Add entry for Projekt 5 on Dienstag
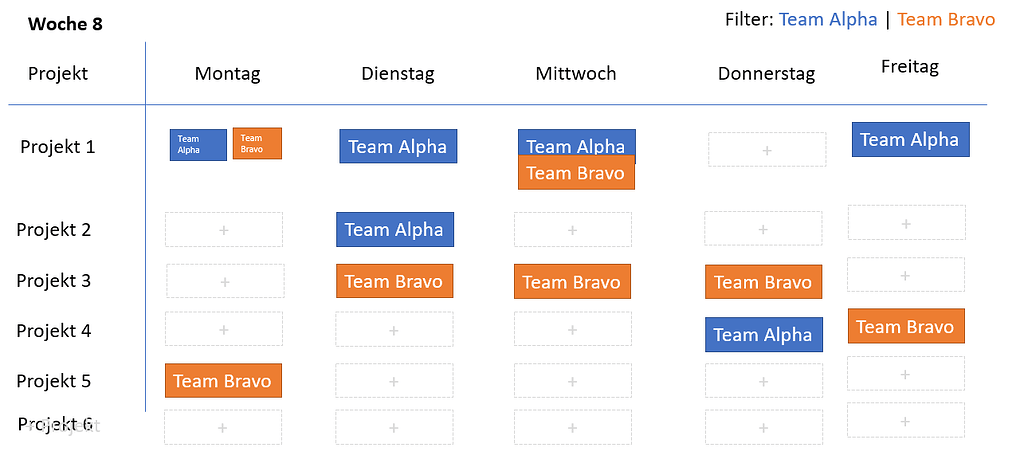Screen dimensions: 1024x466 [x=394, y=381]
